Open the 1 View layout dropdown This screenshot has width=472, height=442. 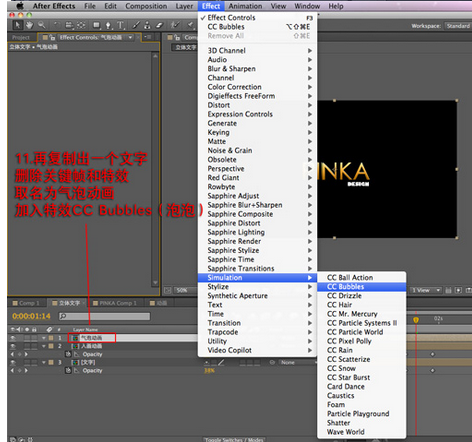point(426,290)
